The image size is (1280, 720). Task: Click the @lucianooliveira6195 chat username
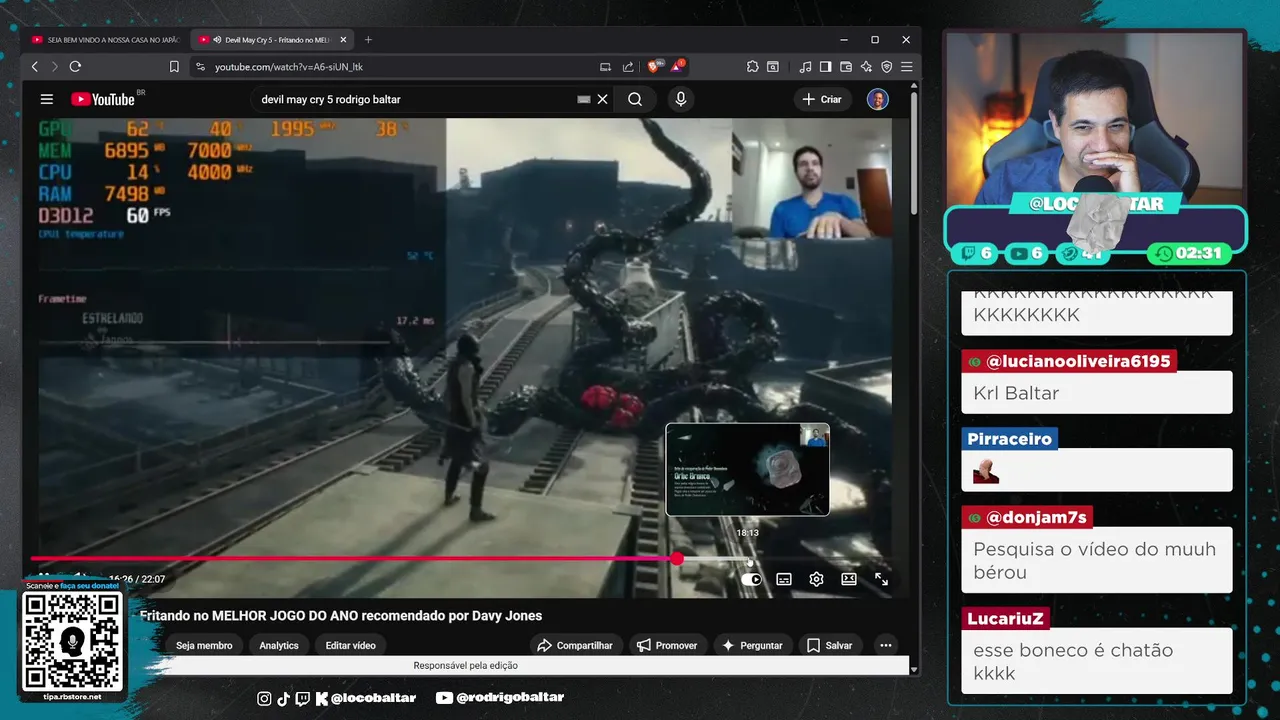[1069, 361]
